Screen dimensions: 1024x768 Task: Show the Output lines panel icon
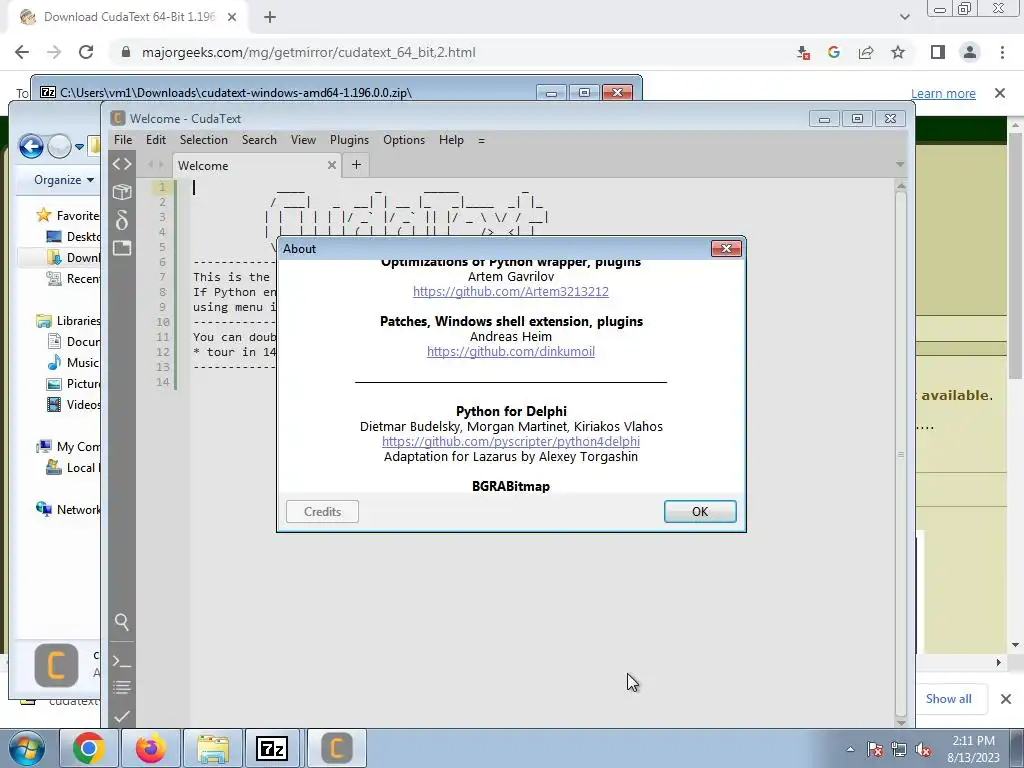(x=122, y=688)
